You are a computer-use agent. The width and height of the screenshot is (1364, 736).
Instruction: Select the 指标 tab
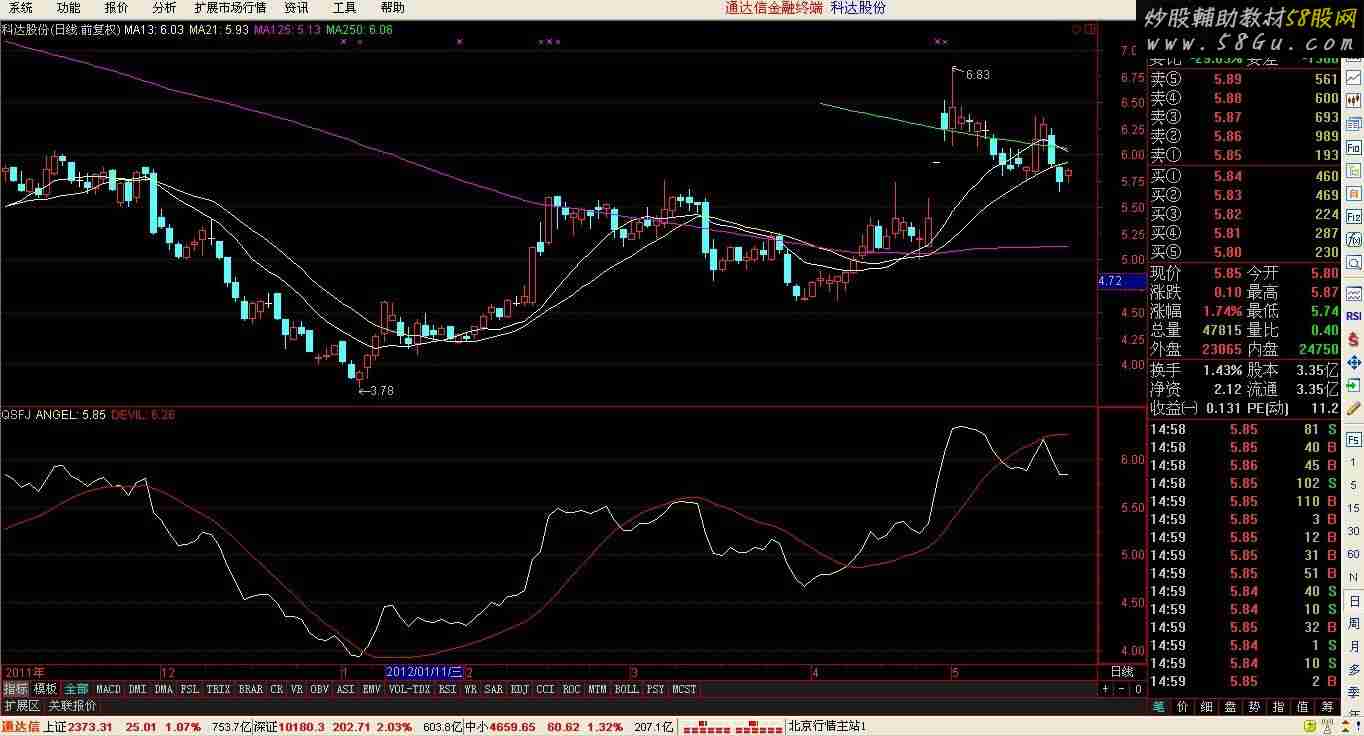click(x=15, y=689)
